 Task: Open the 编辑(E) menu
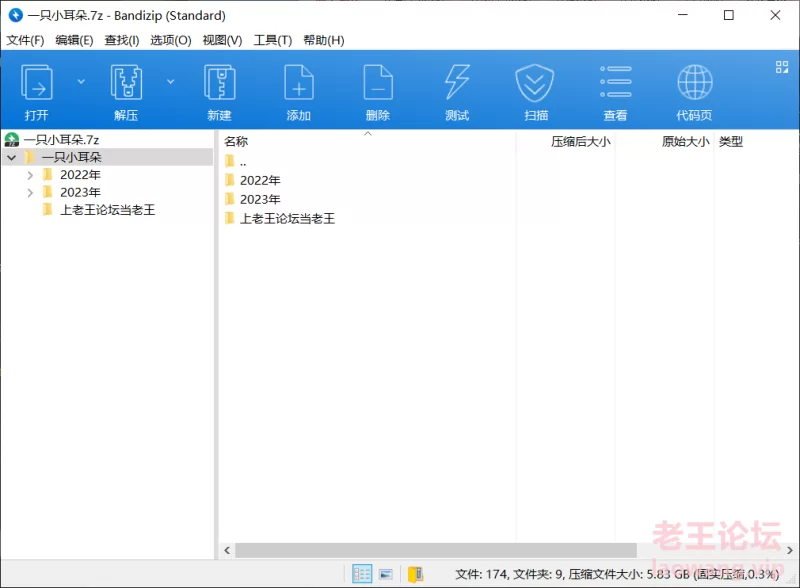[74, 40]
